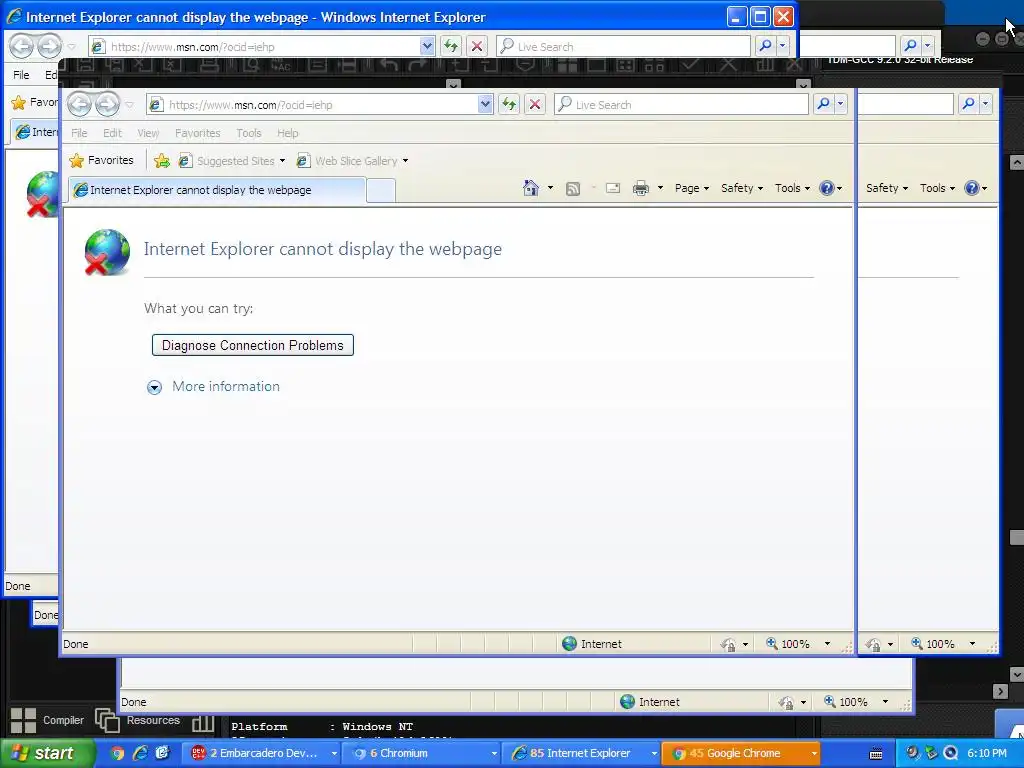The width and height of the screenshot is (1024, 768).
Task: Click the Help question mark icon
Action: click(827, 188)
